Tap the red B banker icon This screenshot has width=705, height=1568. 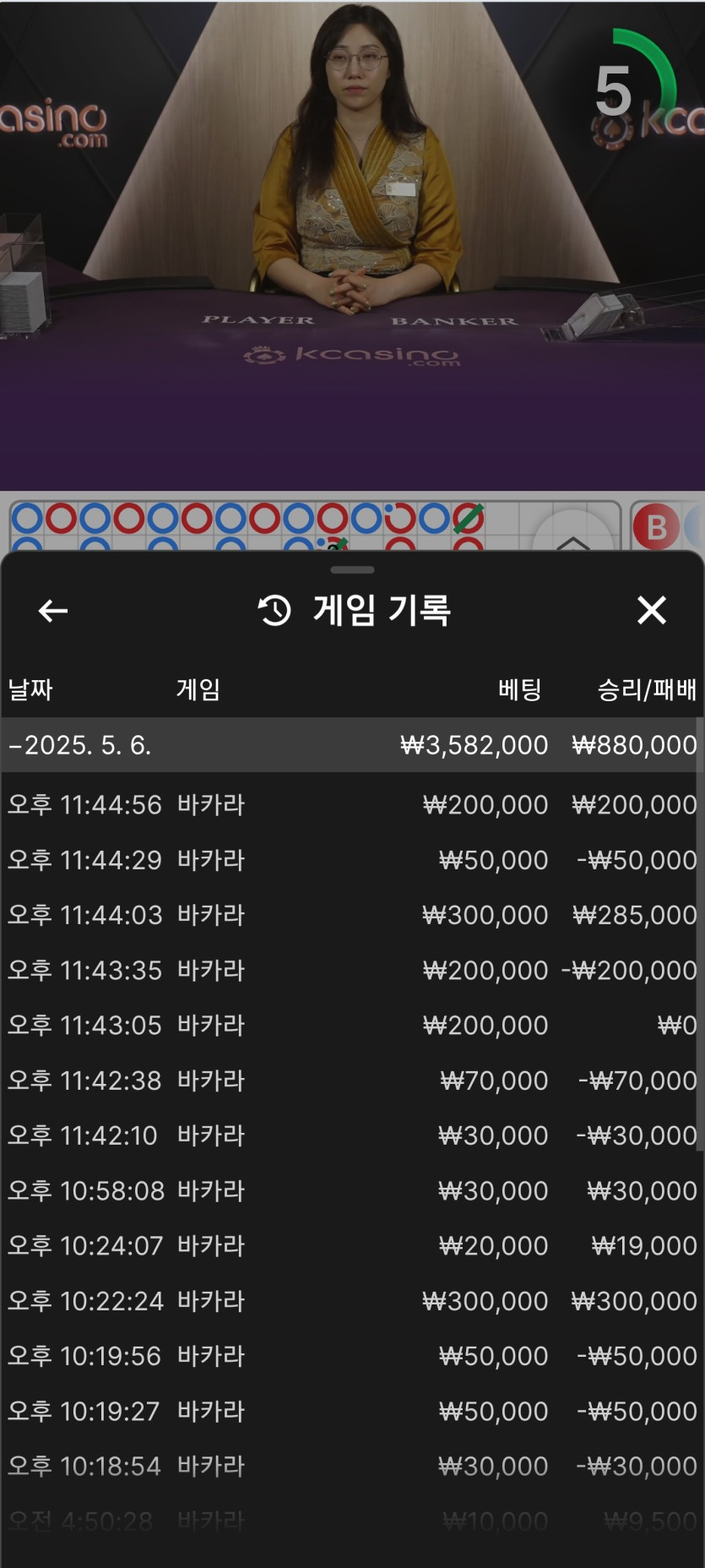[x=656, y=527]
